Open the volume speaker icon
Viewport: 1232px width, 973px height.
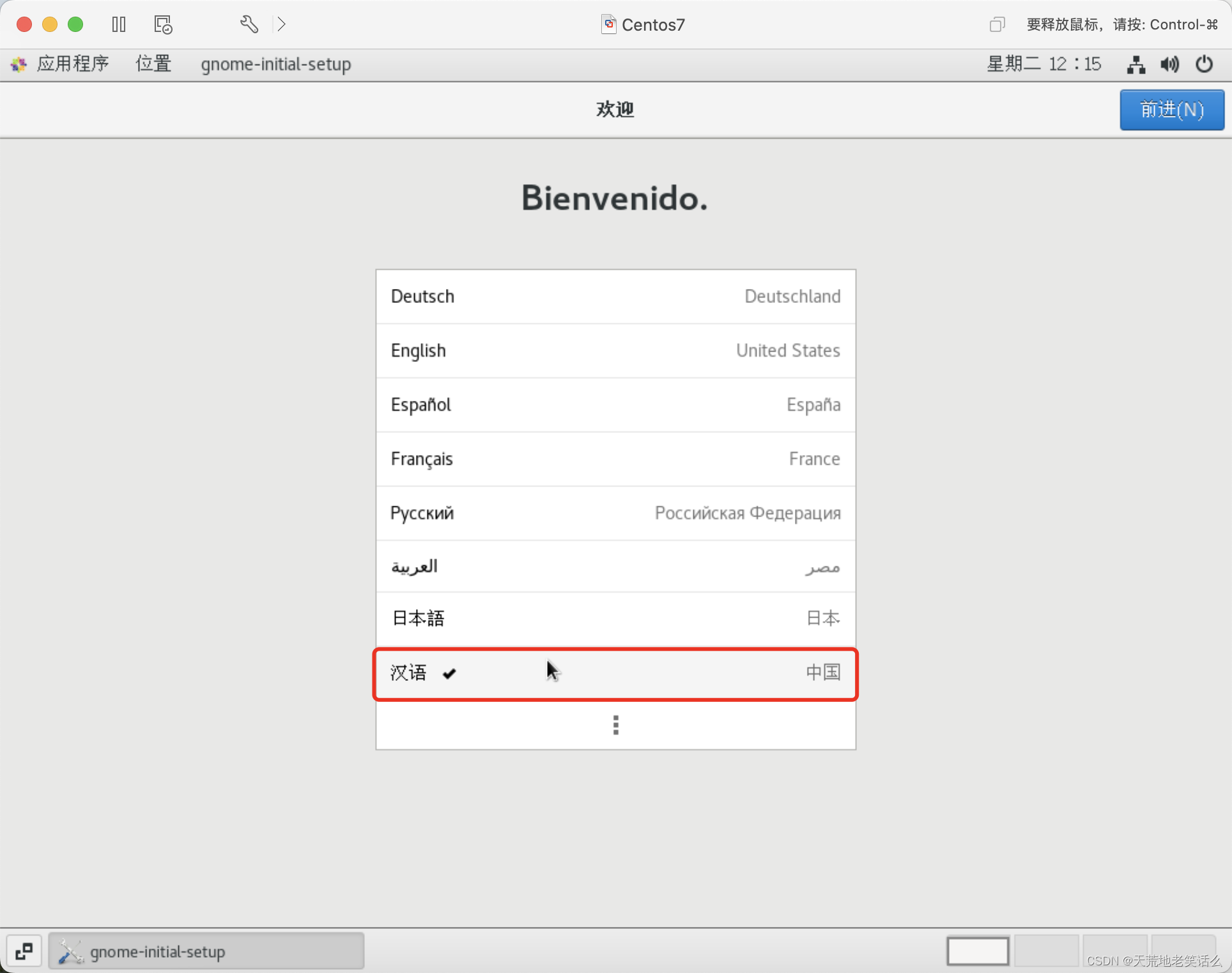pyautogui.click(x=1170, y=64)
